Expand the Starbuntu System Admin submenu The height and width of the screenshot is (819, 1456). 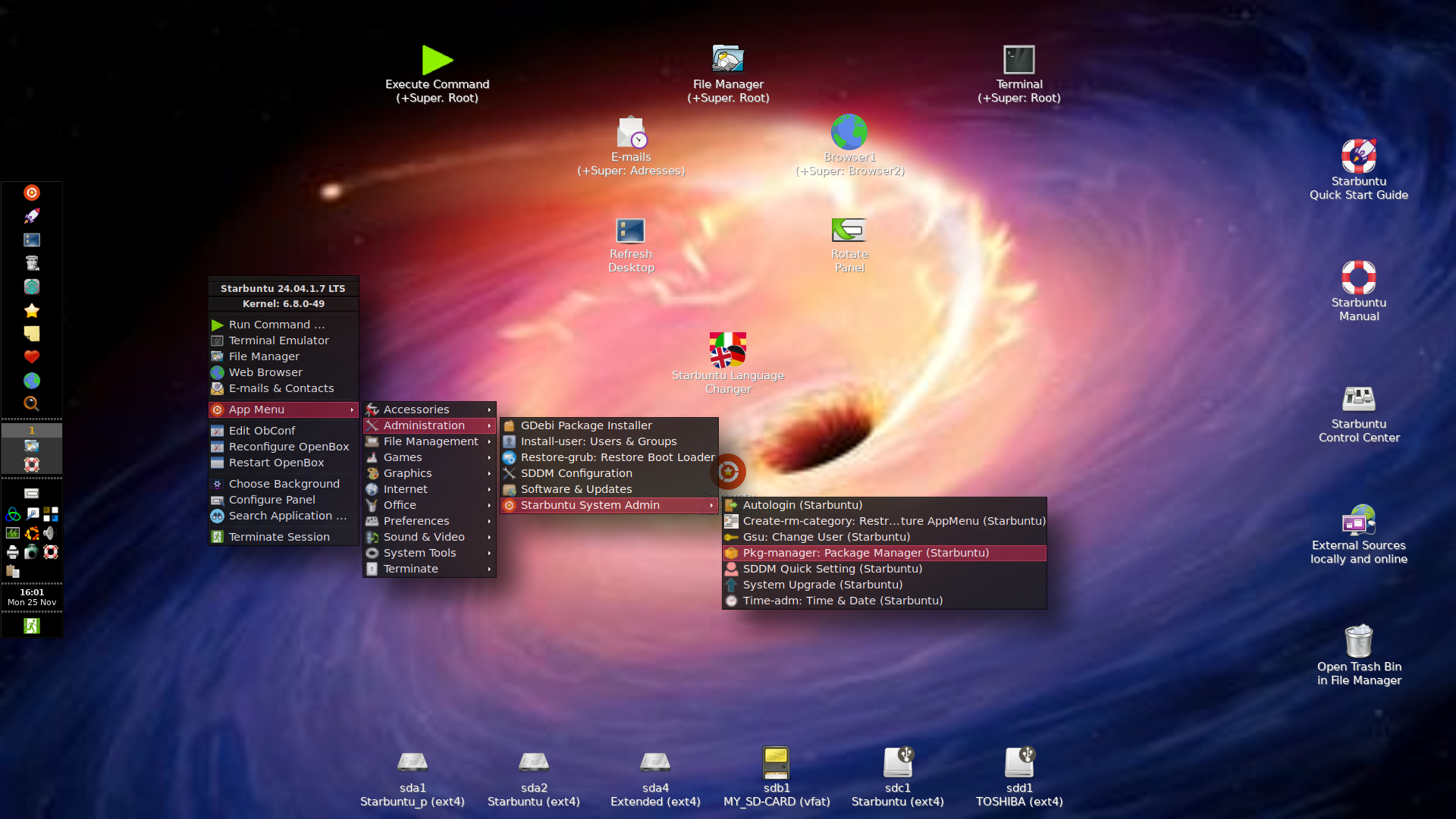[609, 505]
